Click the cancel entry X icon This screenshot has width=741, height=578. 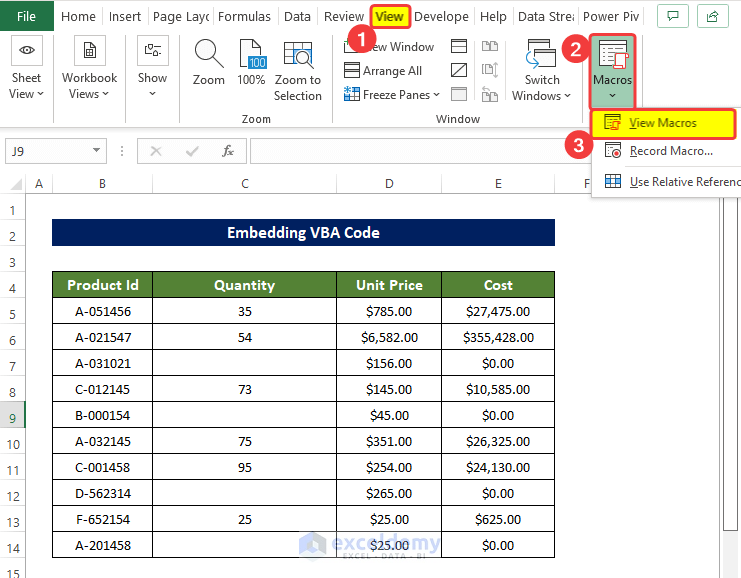156,151
